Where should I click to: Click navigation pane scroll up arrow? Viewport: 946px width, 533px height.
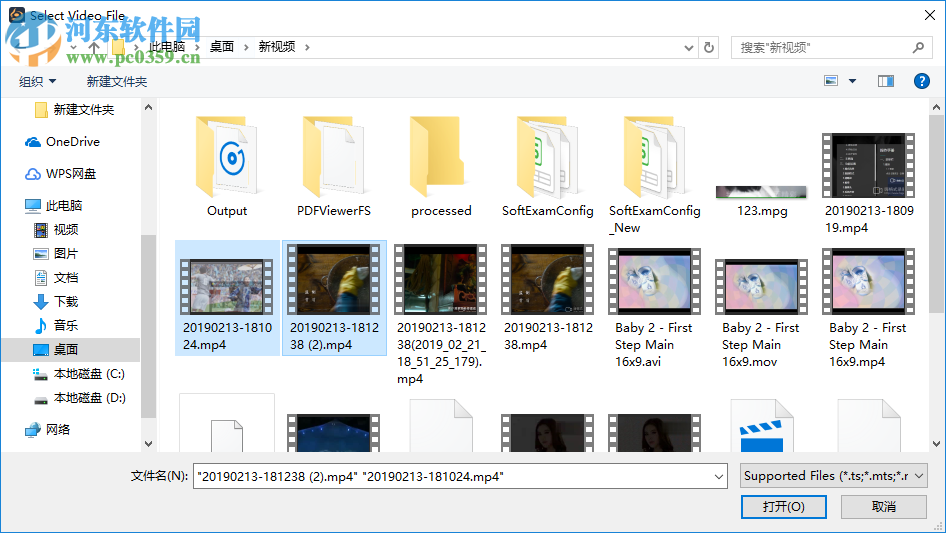pyautogui.click(x=148, y=107)
